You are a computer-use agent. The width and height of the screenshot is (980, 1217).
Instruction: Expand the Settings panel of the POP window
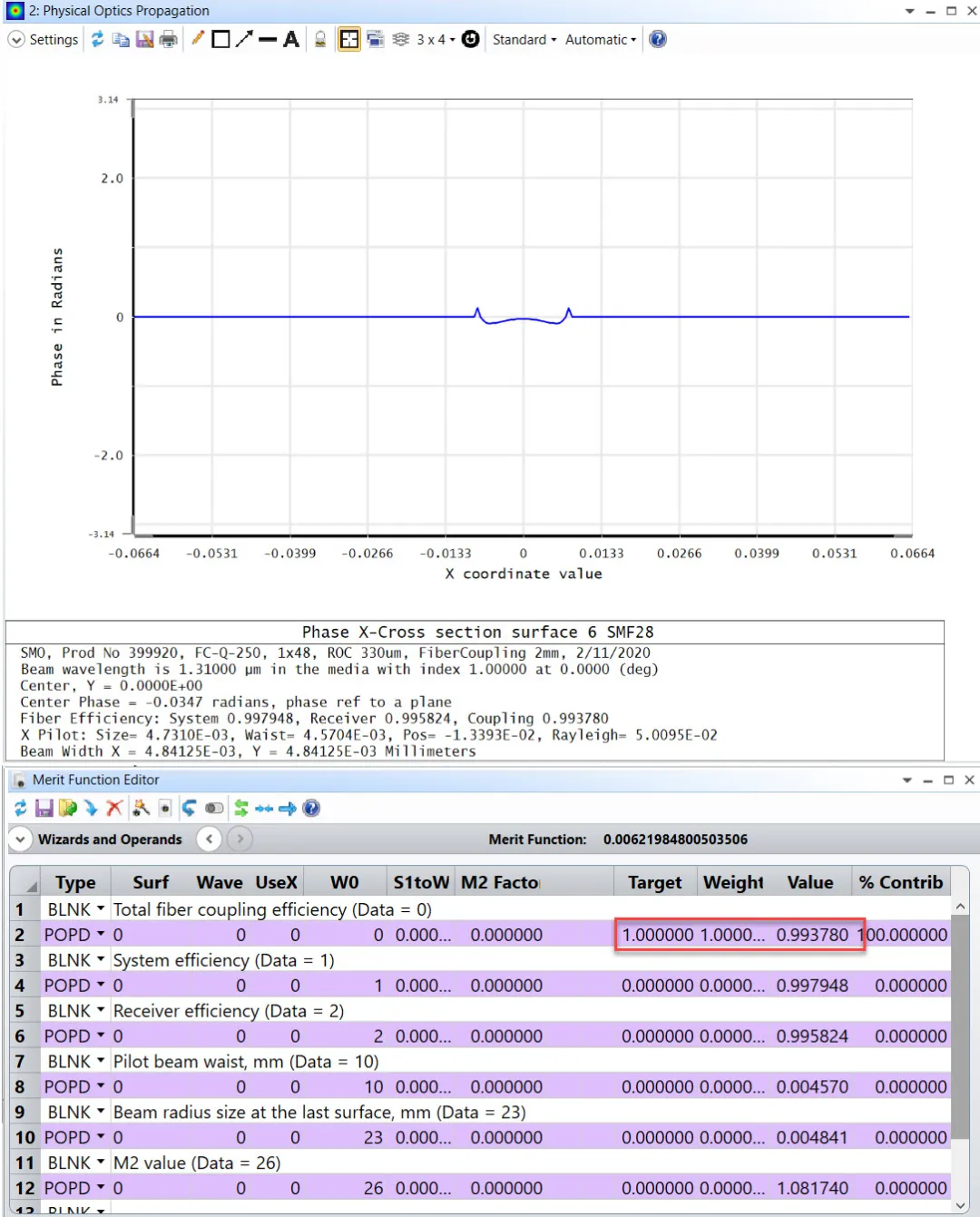point(16,40)
